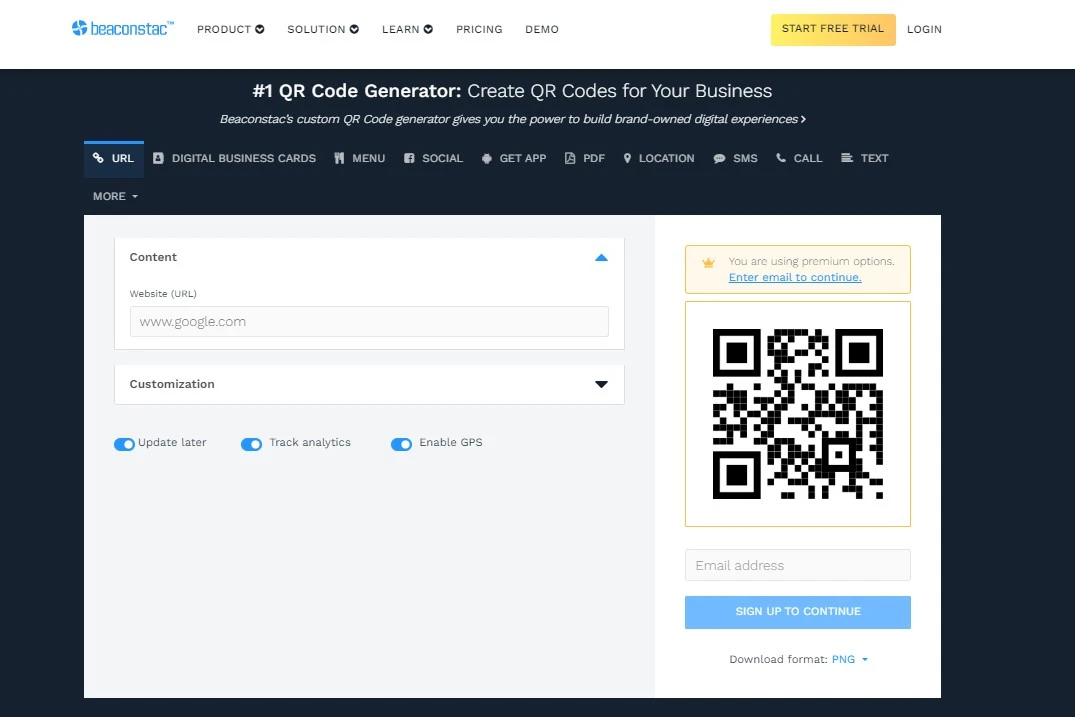The image size is (1075, 717).
Task: Open the PNG download format dropdown
Action: 849,660
